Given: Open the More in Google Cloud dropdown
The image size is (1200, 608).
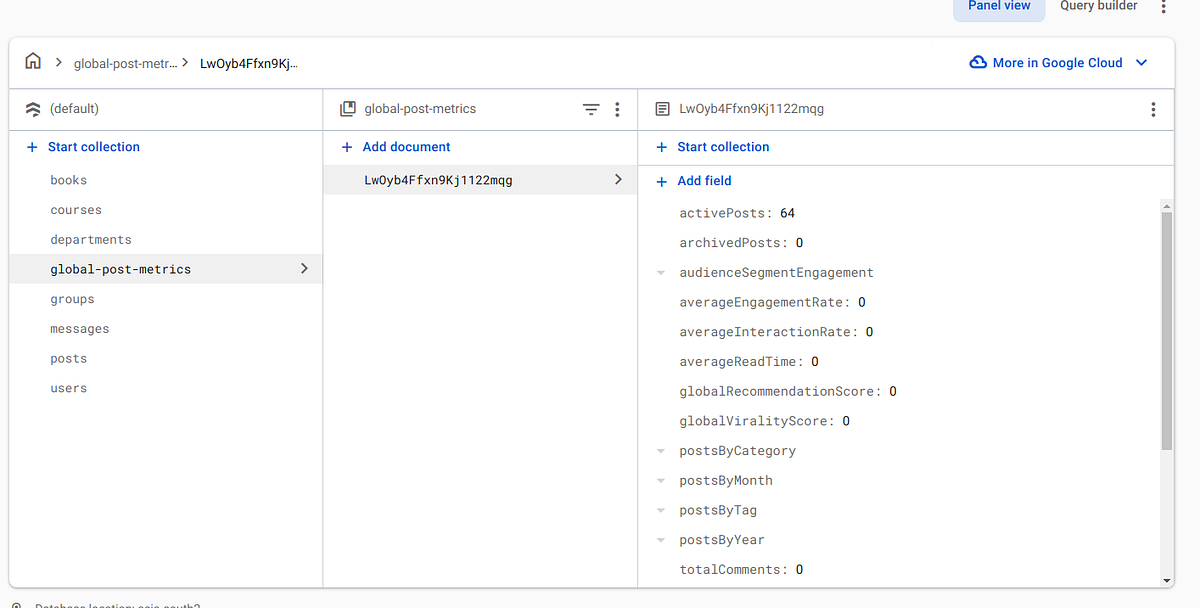Looking at the screenshot, I should tap(1142, 63).
